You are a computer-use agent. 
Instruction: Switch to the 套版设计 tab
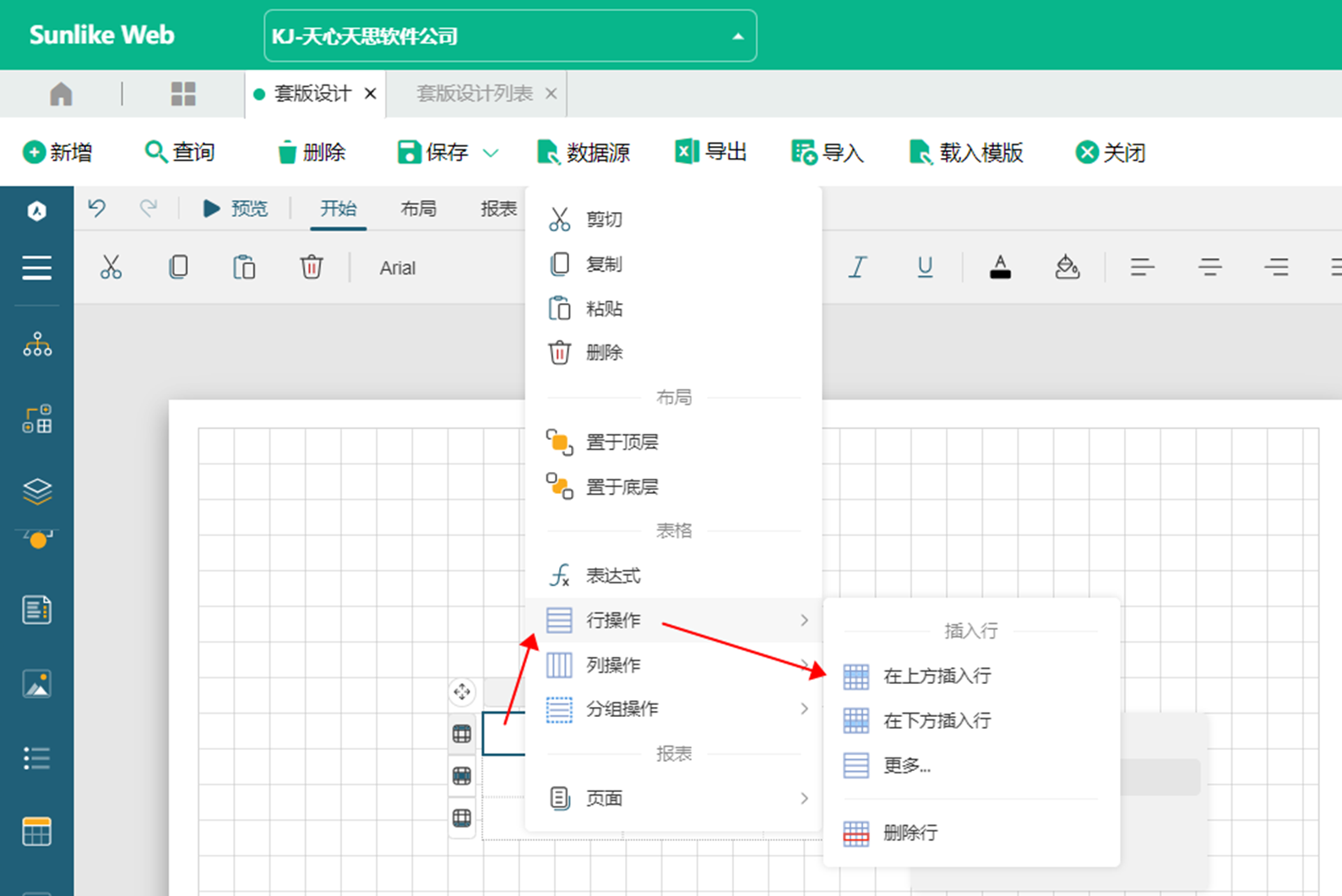[x=312, y=94]
